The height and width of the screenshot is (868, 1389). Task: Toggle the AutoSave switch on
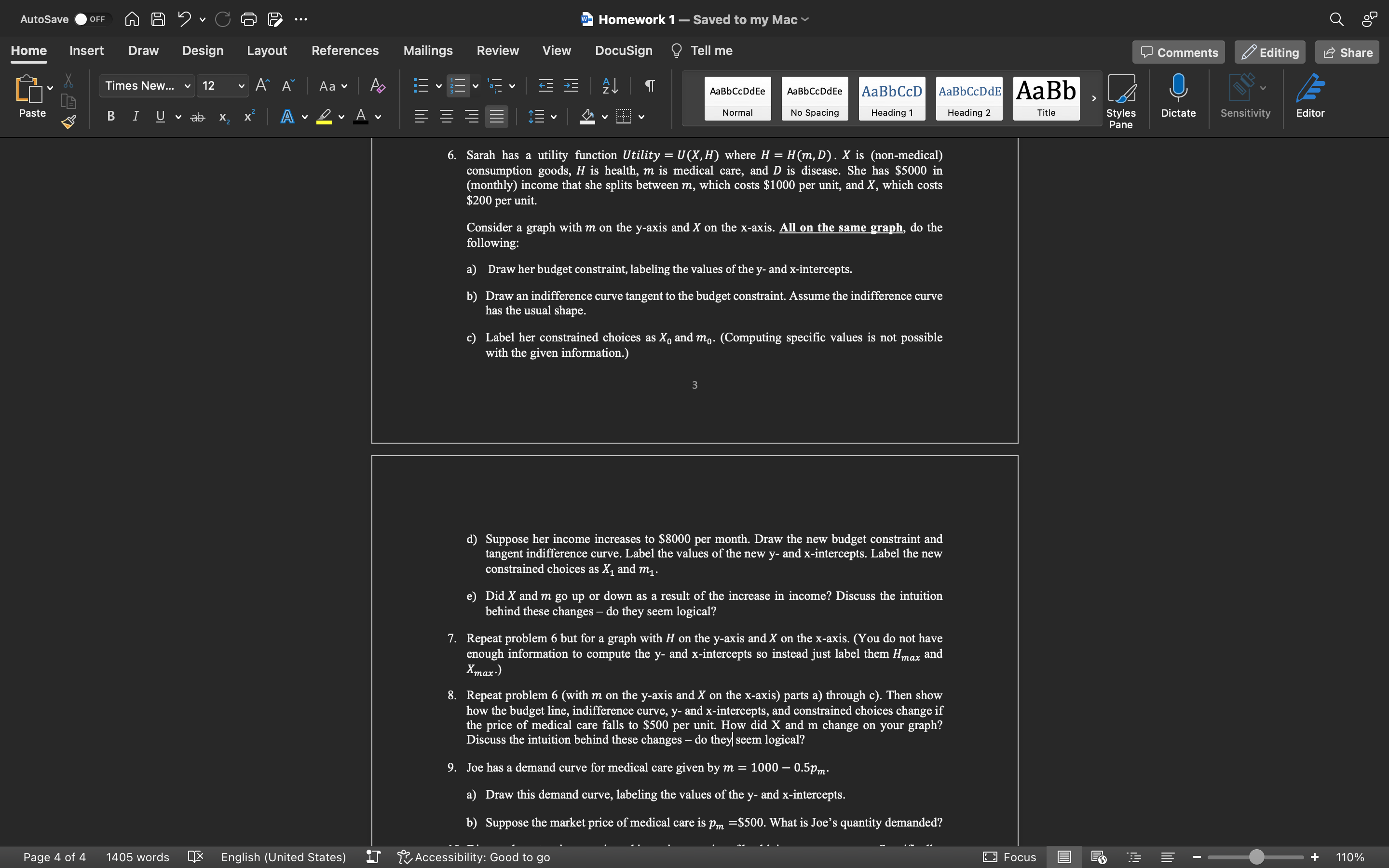[x=91, y=19]
